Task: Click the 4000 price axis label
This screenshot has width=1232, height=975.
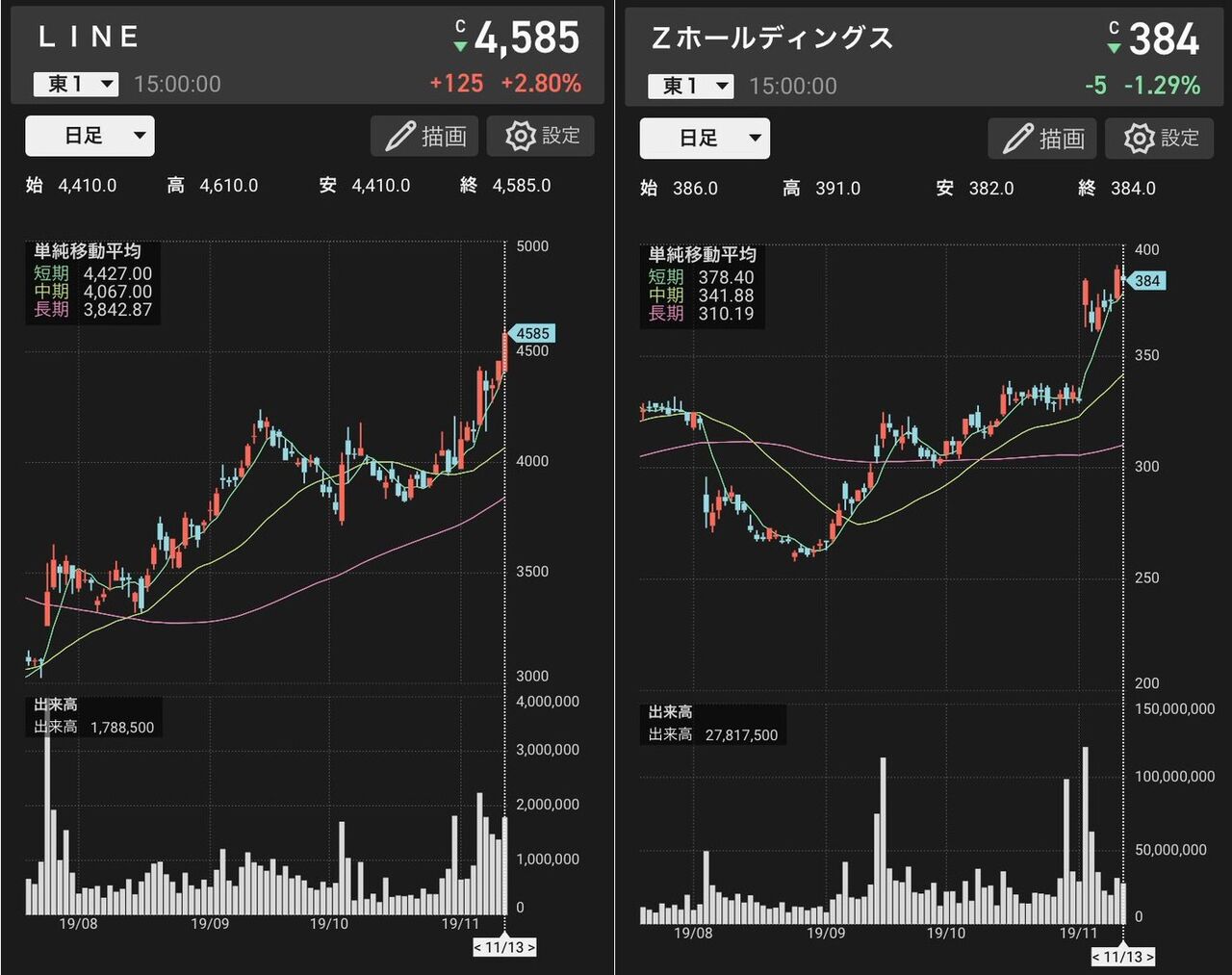Action: tap(532, 461)
